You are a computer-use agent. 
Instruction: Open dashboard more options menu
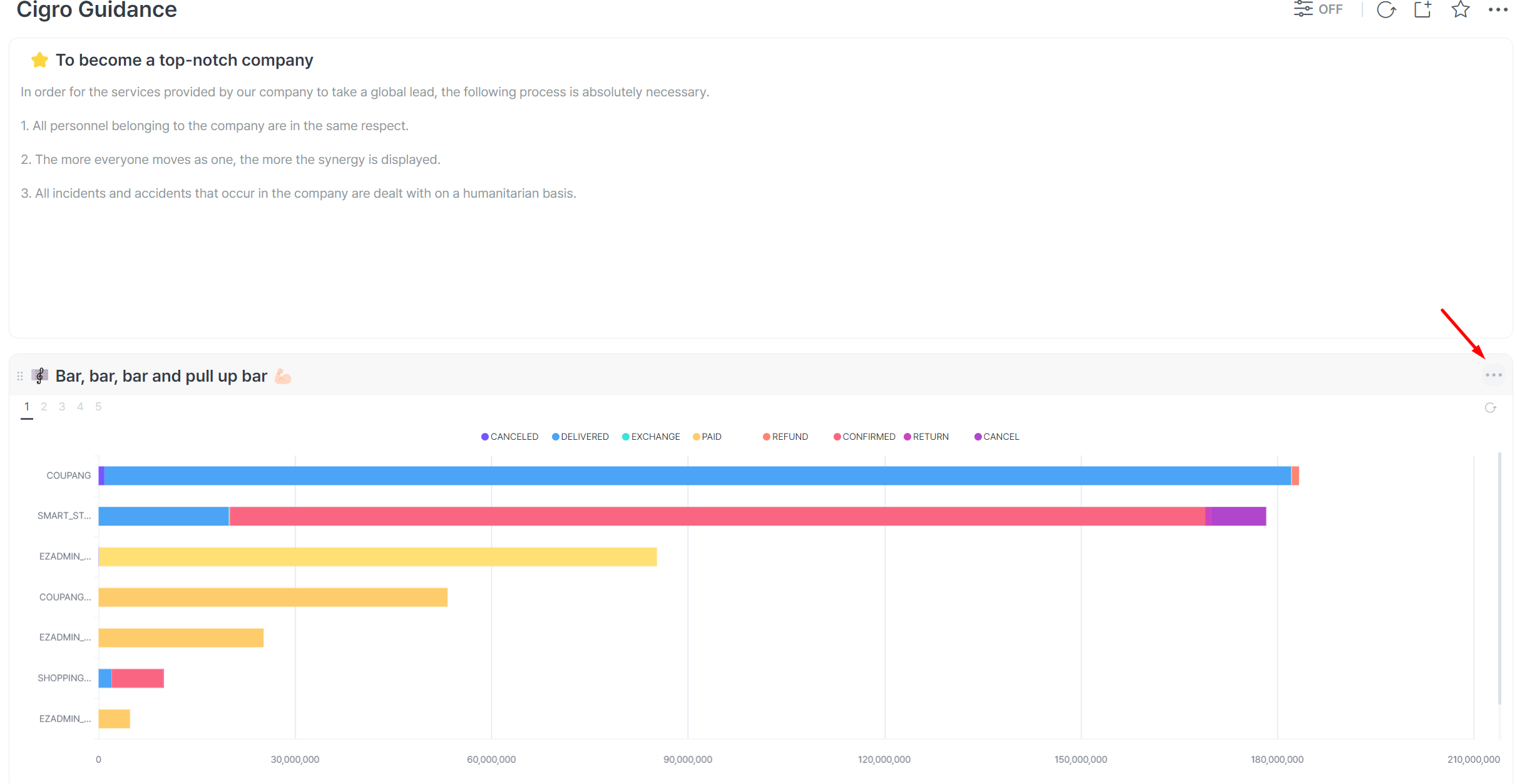tap(1498, 9)
